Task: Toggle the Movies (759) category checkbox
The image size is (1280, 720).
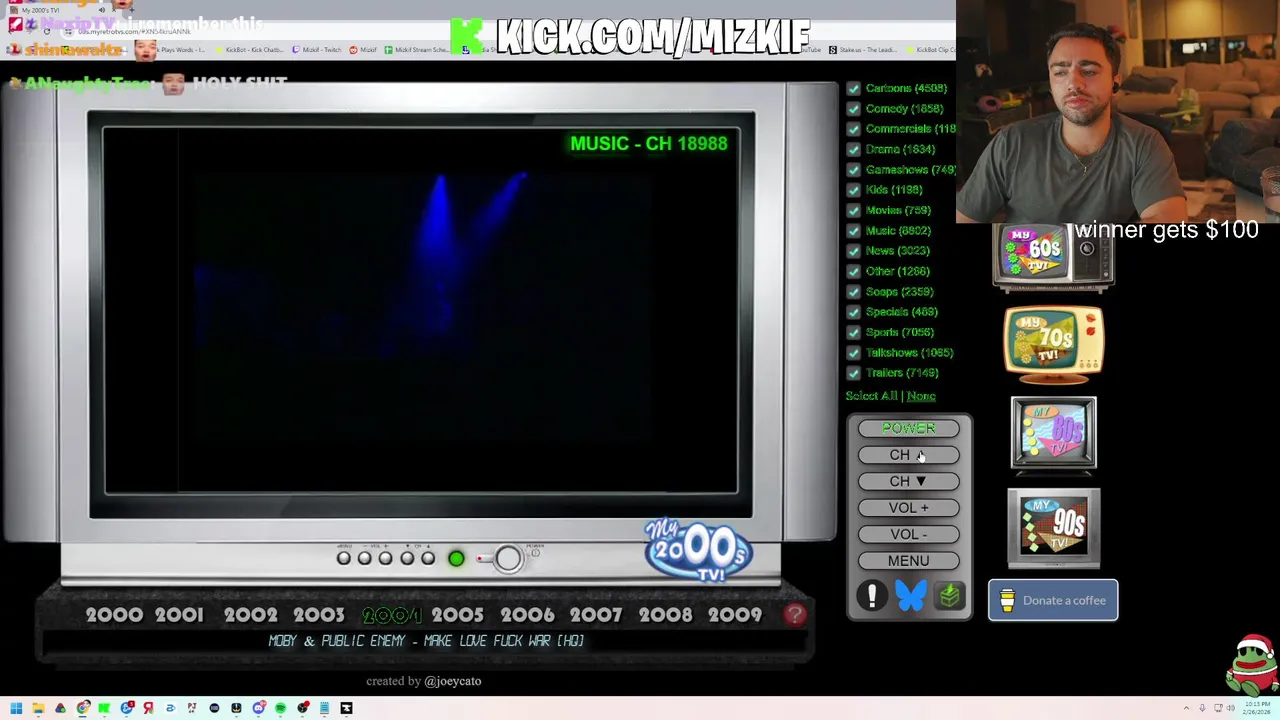Action: coord(853,210)
